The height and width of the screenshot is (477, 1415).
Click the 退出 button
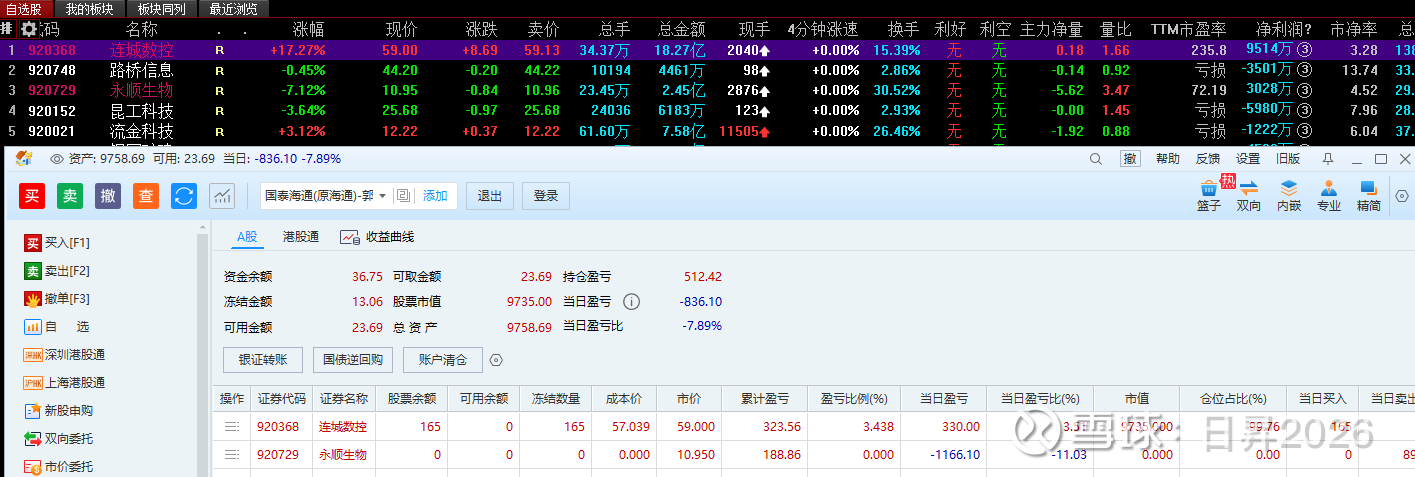click(x=490, y=196)
